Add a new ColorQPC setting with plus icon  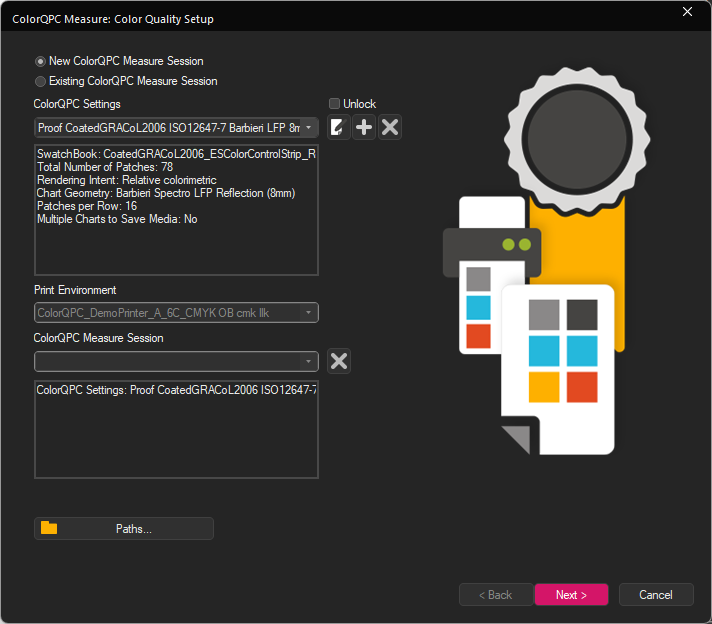[x=364, y=127]
